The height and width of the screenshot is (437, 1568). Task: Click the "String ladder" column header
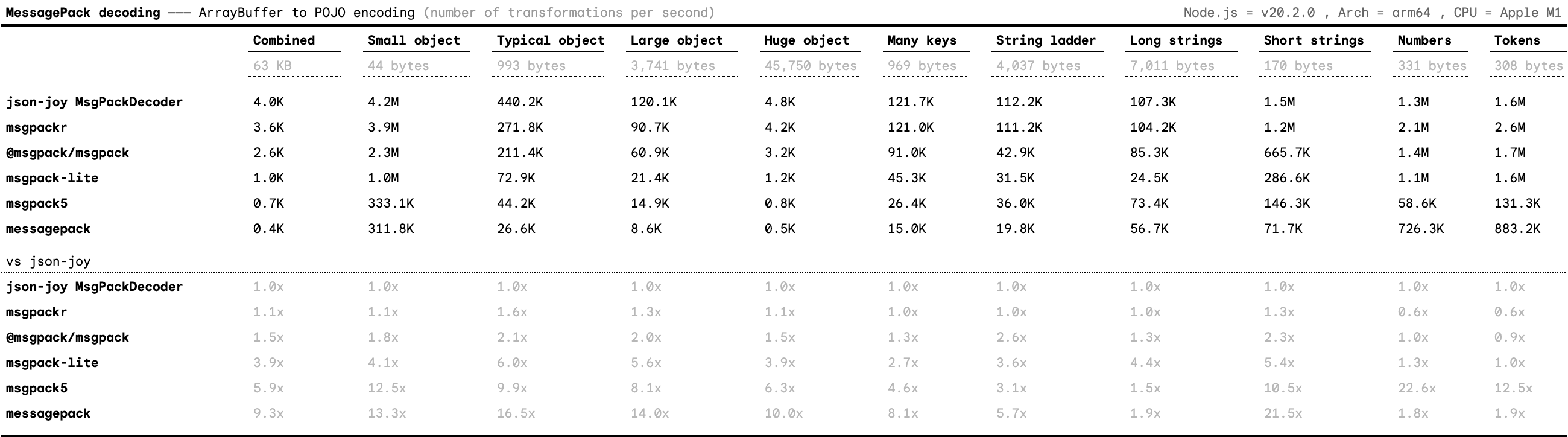[1045, 40]
